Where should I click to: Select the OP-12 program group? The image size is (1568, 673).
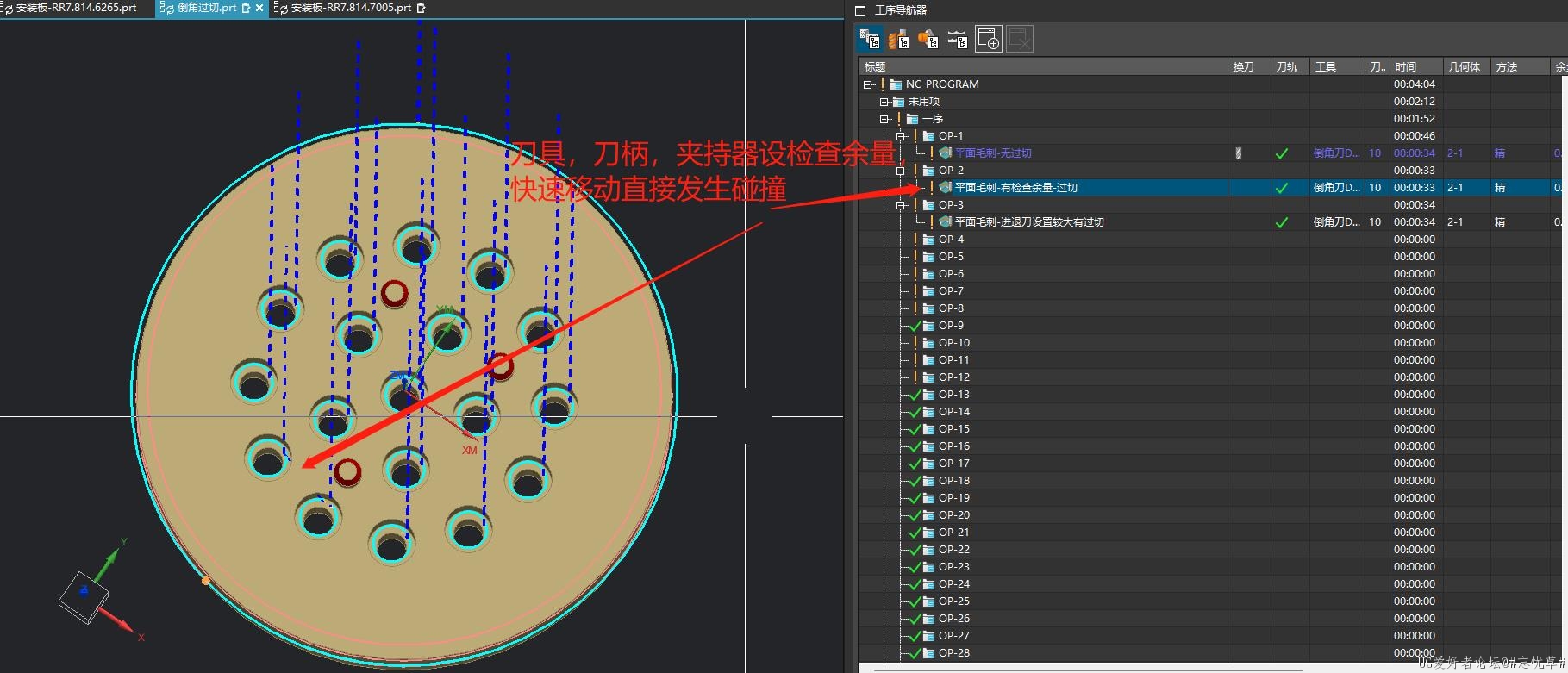click(953, 377)
